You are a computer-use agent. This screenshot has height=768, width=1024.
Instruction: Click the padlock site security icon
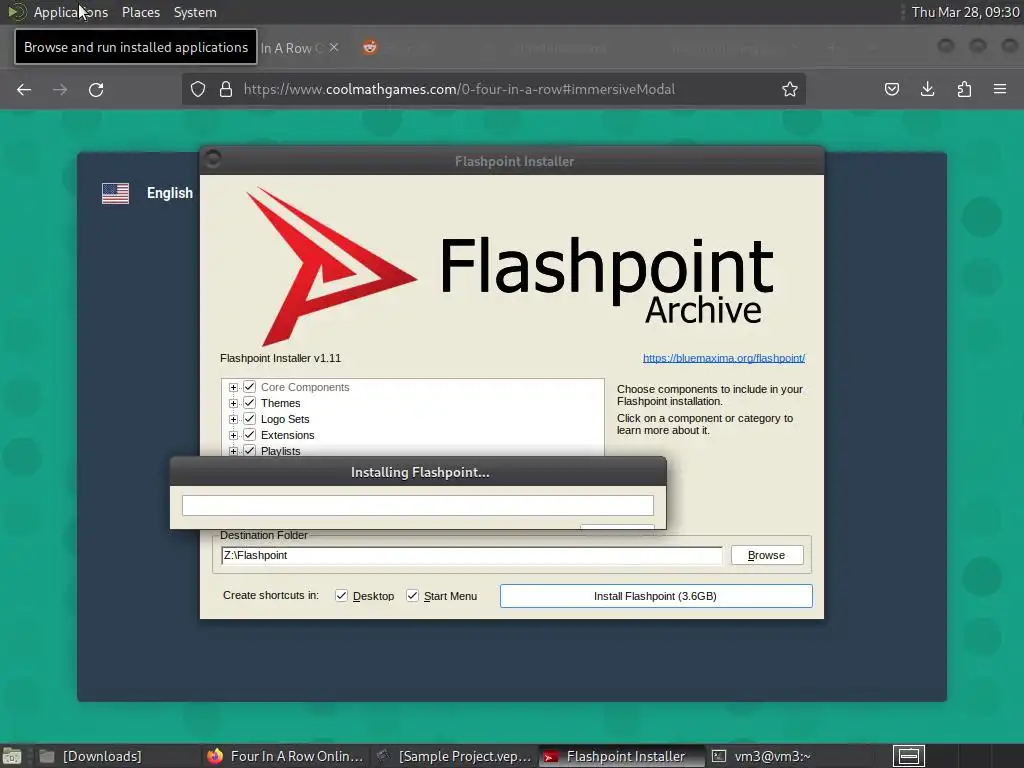pyautogui.click(x=226, y=89)
